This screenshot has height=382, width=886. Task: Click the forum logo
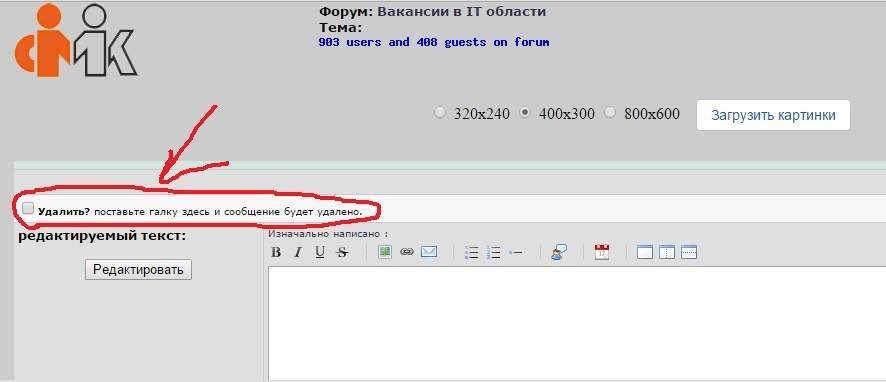point(75,40)
